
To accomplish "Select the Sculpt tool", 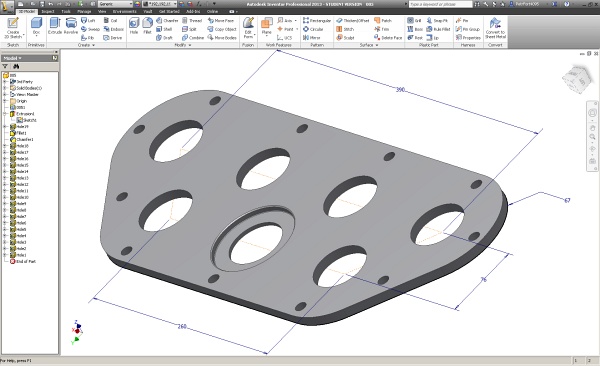I will coord(345,38).
